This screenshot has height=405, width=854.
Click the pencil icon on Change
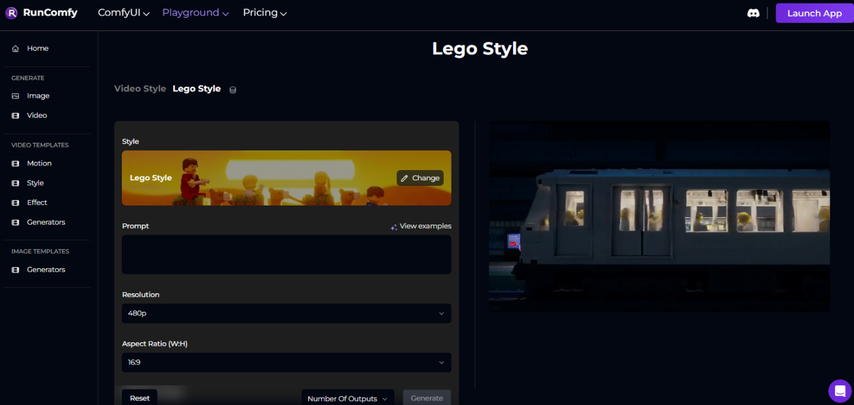click(x=404, y=178)
